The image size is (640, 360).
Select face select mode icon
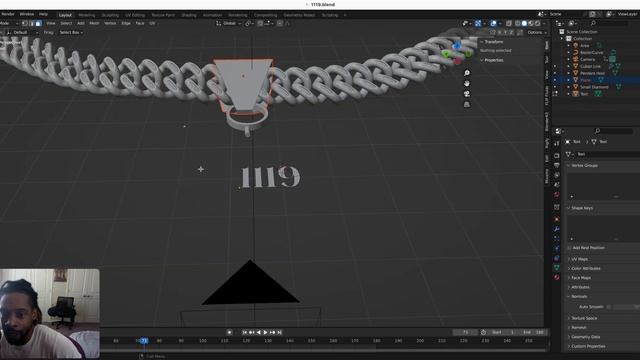pos(38,23)
